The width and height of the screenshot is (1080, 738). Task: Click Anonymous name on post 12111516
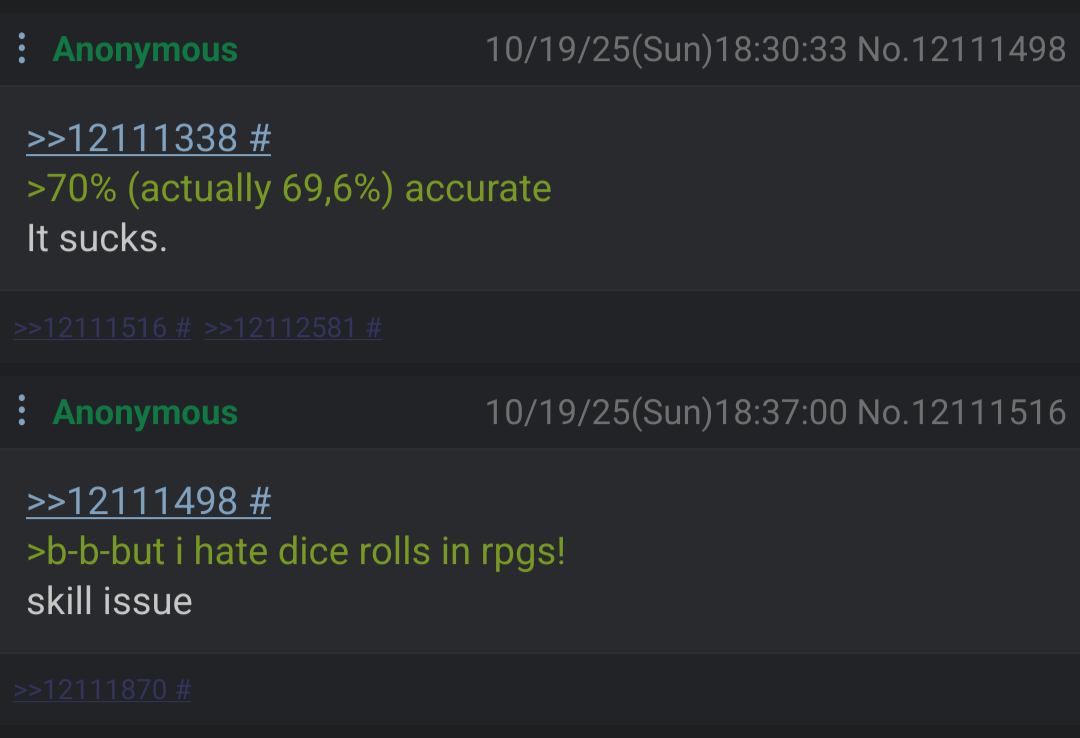145,412
